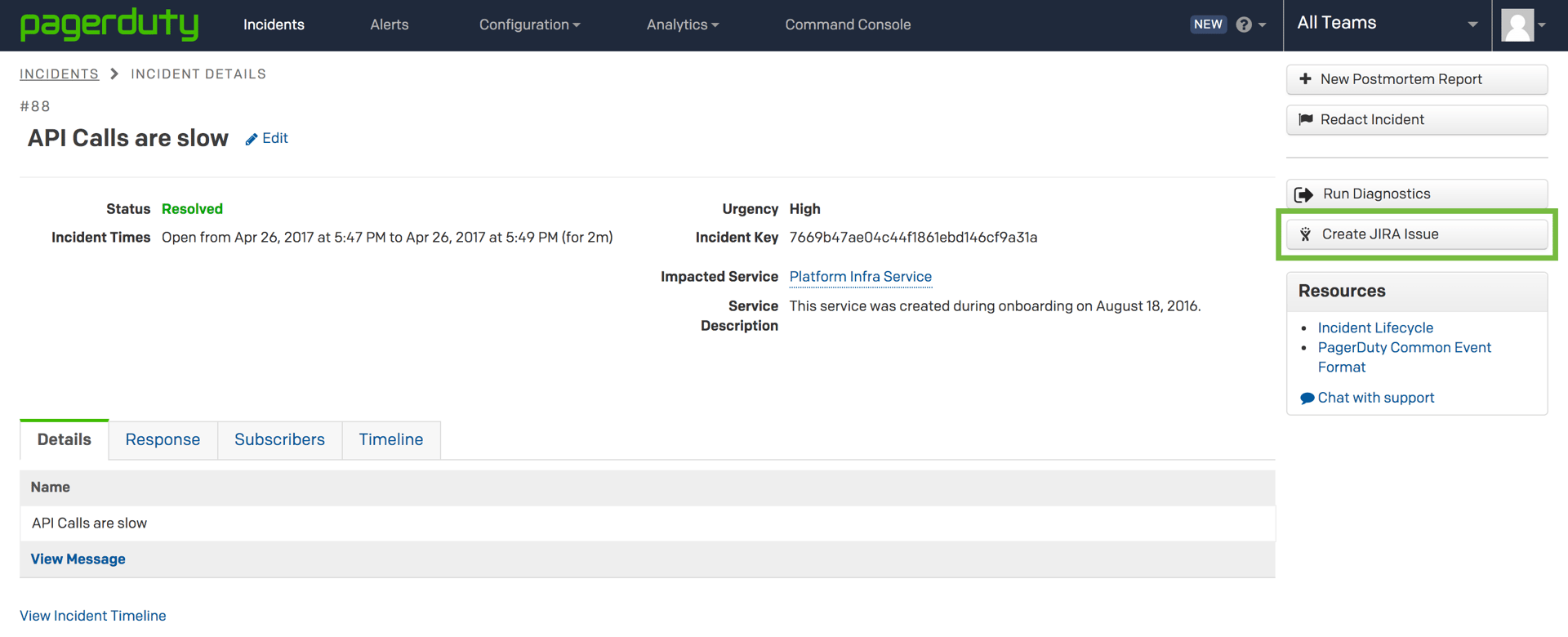Expand the help menu caret
Screen dimensions: 1568x637
(x=1263, y=24)
